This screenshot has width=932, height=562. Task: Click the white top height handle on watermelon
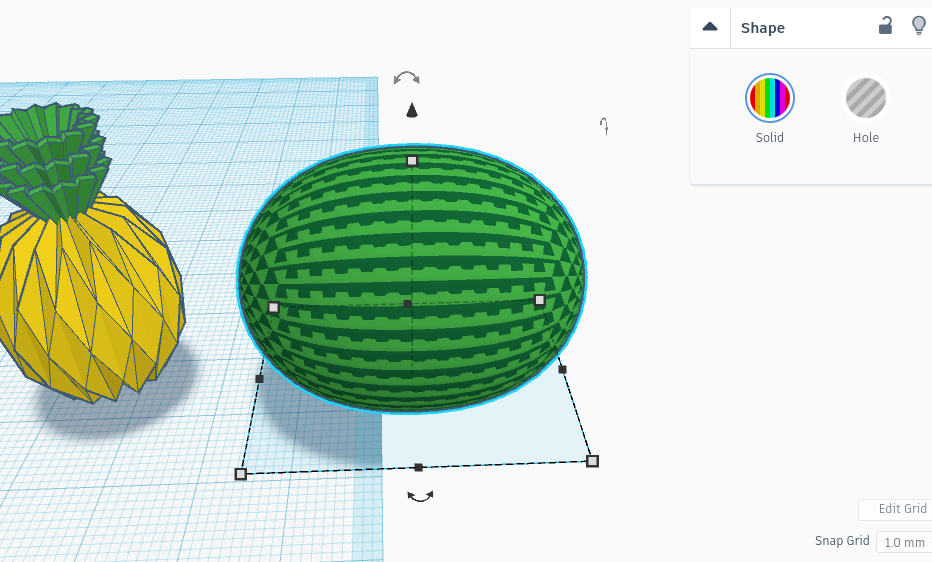pyautogui.click(x=412, y=161)
